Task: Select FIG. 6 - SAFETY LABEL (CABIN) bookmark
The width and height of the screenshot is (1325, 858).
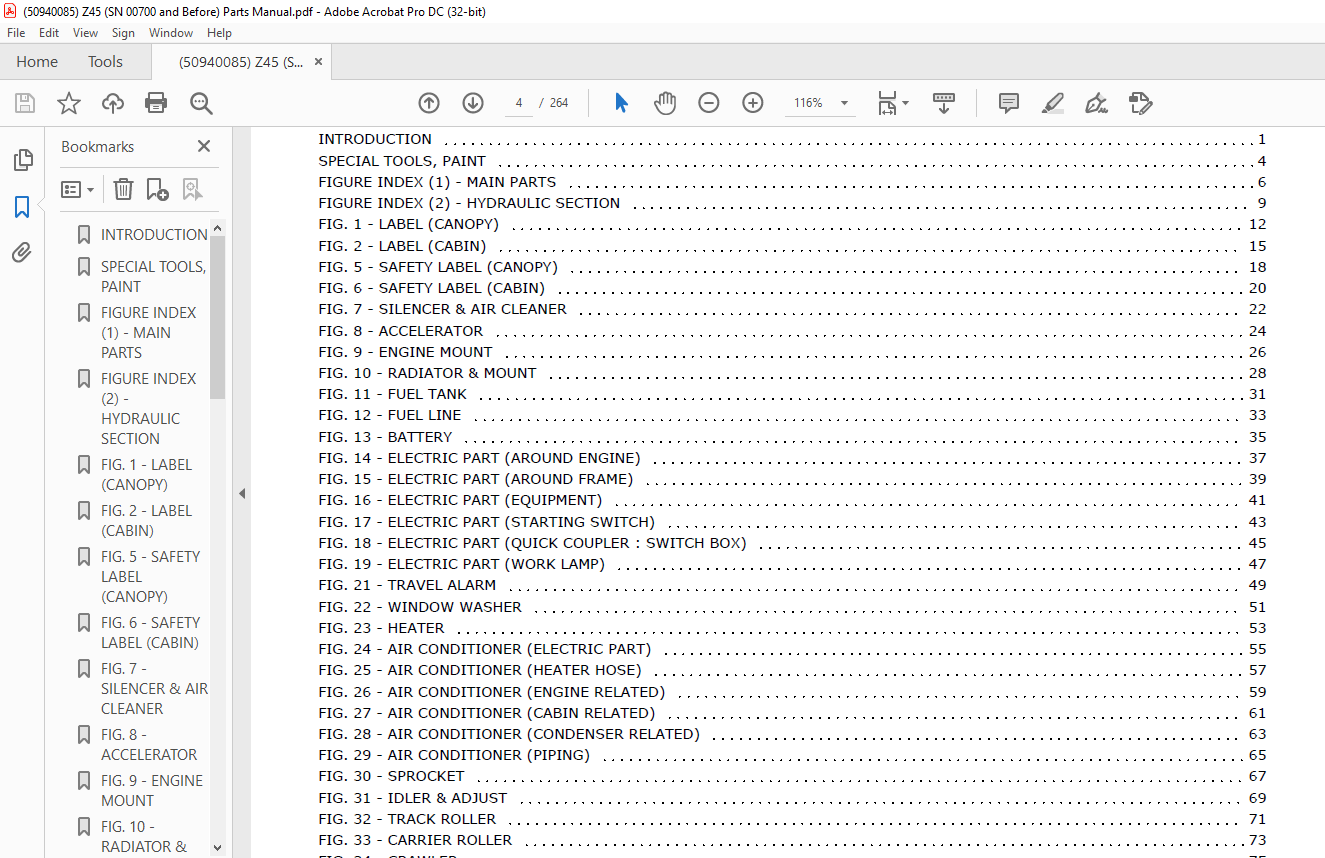Action: 150,633
